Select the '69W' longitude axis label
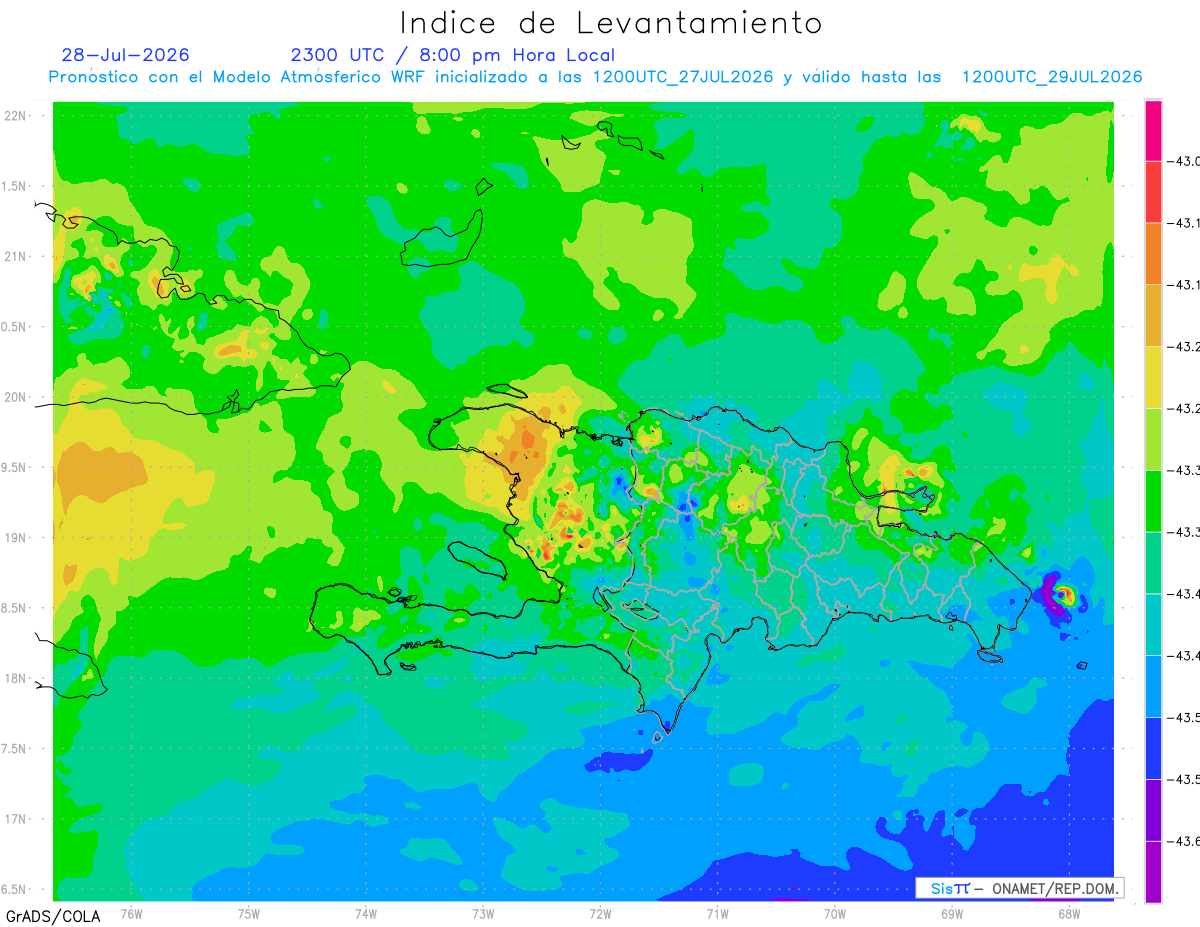The width and height of the screenshot is (1200, 927). [x=952, y=913]
